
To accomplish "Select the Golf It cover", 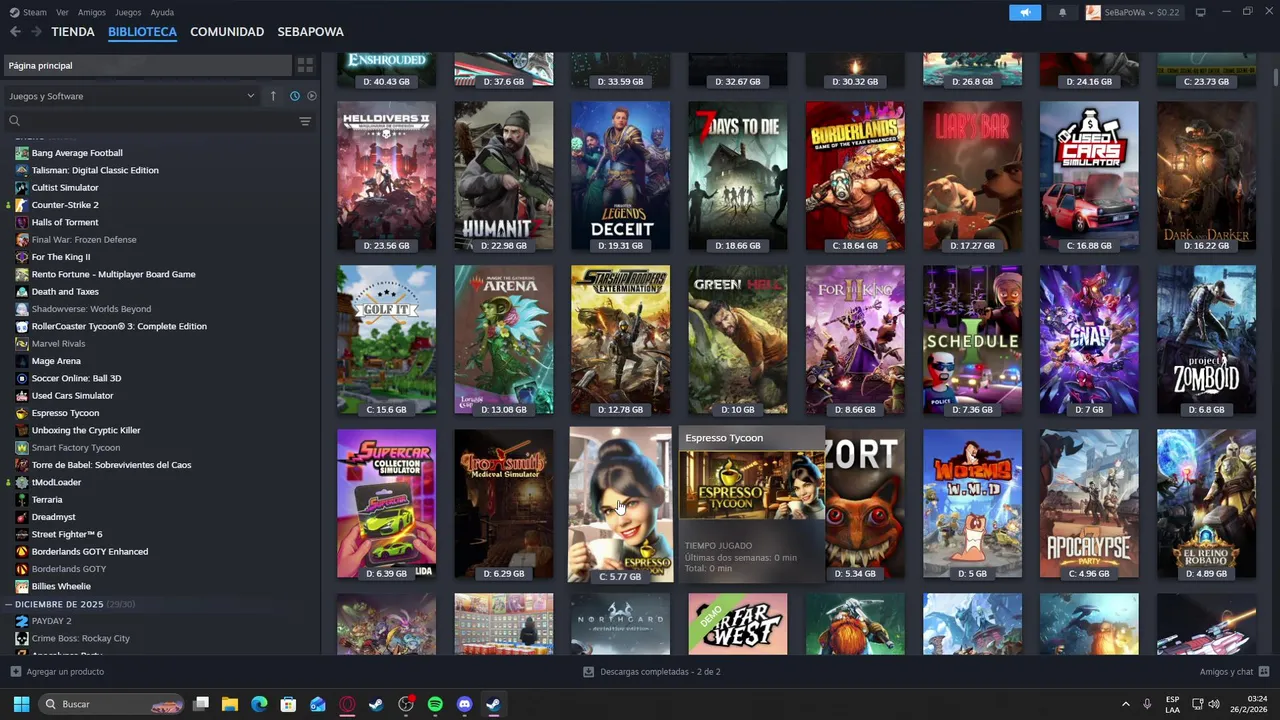I will (x=386, y=340).
